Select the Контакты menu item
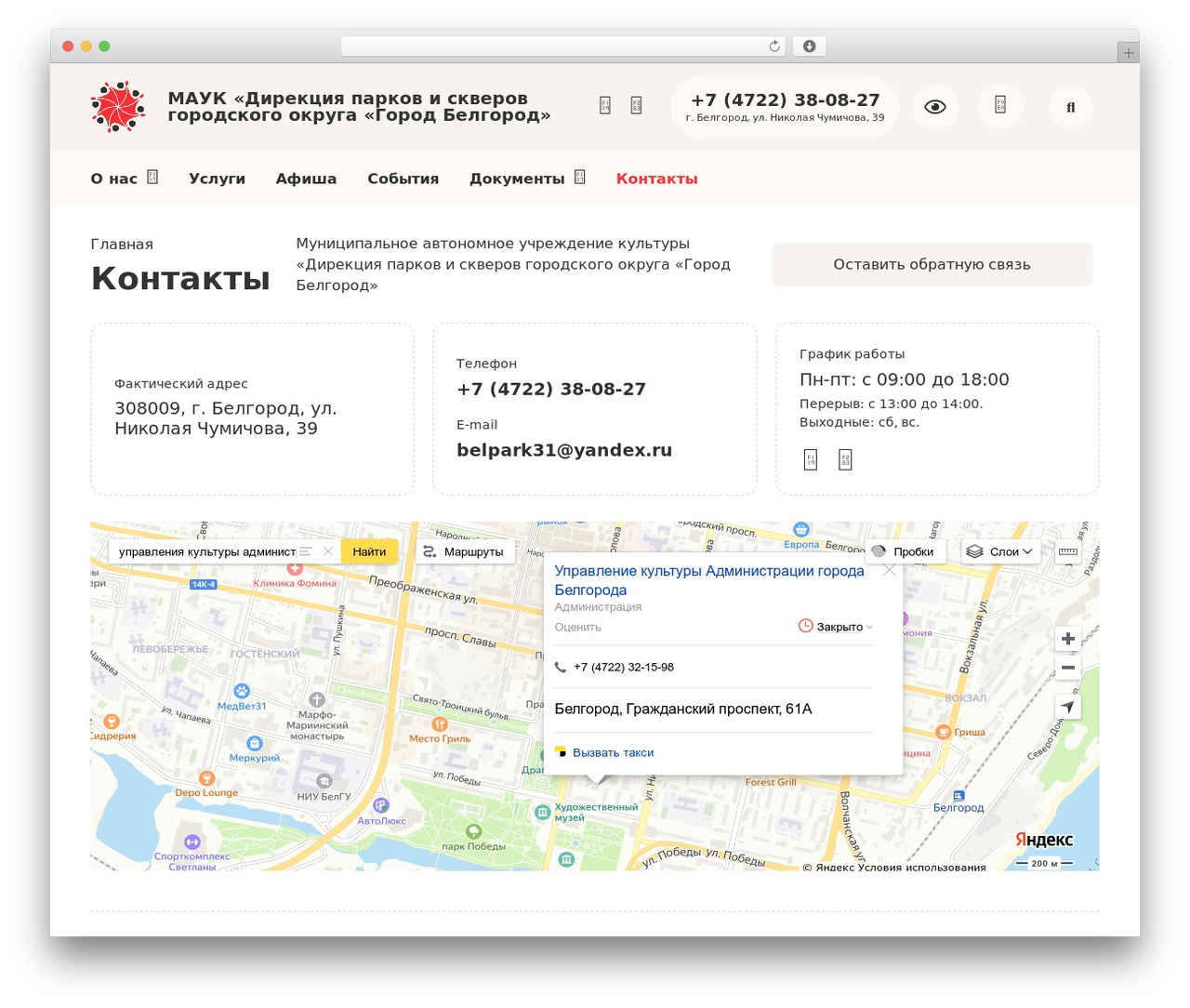Viewport: 1190px width, 1008px height. click(x=656, y=179)
